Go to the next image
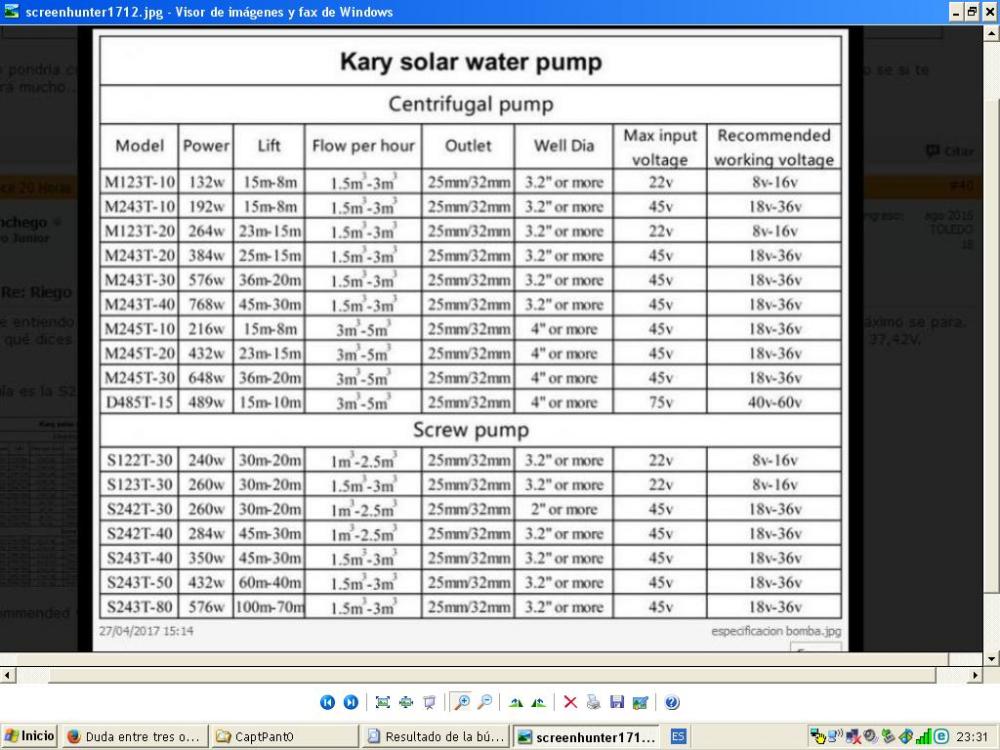1000x750 pixels. (x=351, y=702)
